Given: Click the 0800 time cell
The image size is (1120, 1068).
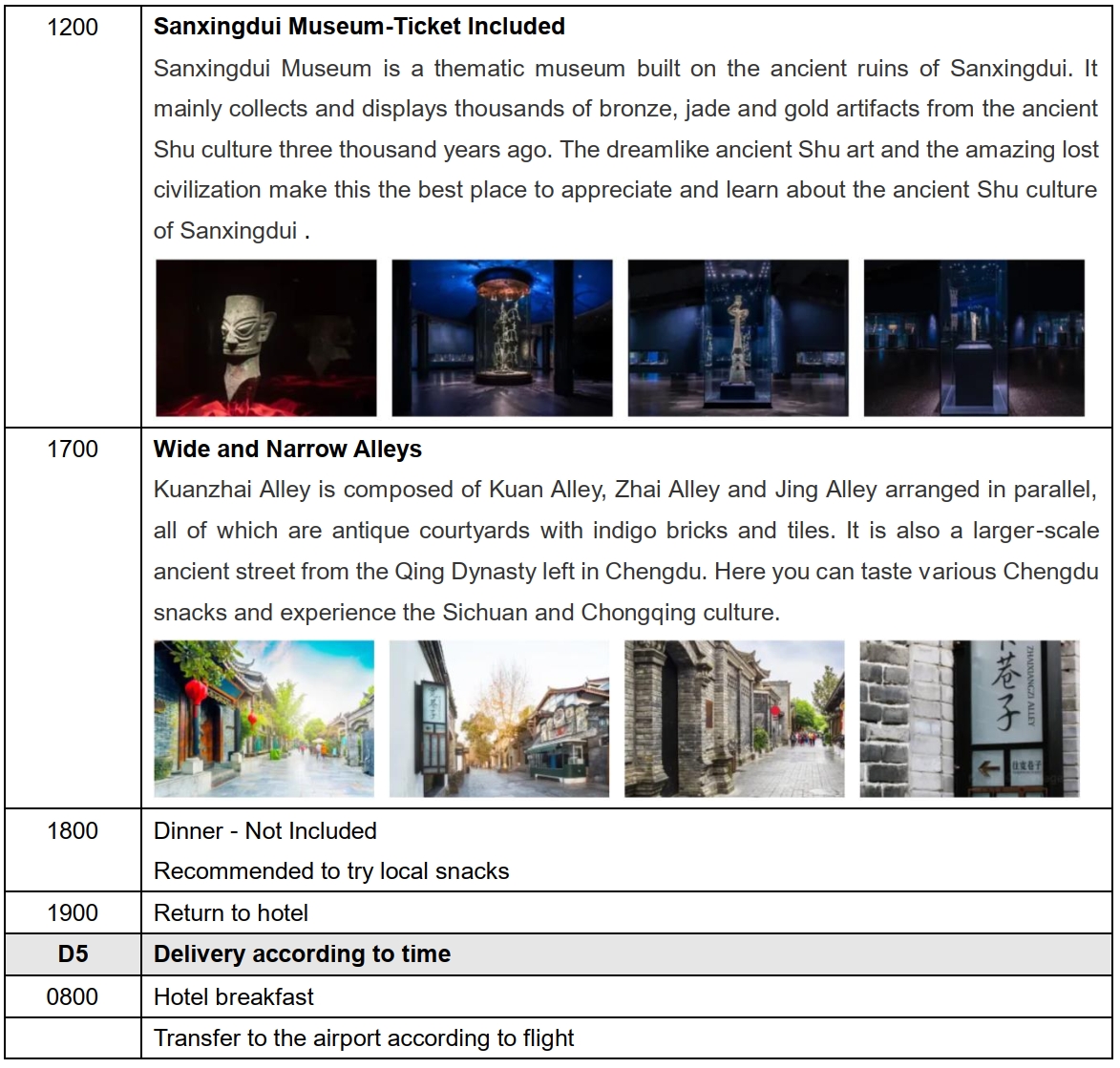Looking at the screenshot, I should pyautogui.click(x=73, y=997).
